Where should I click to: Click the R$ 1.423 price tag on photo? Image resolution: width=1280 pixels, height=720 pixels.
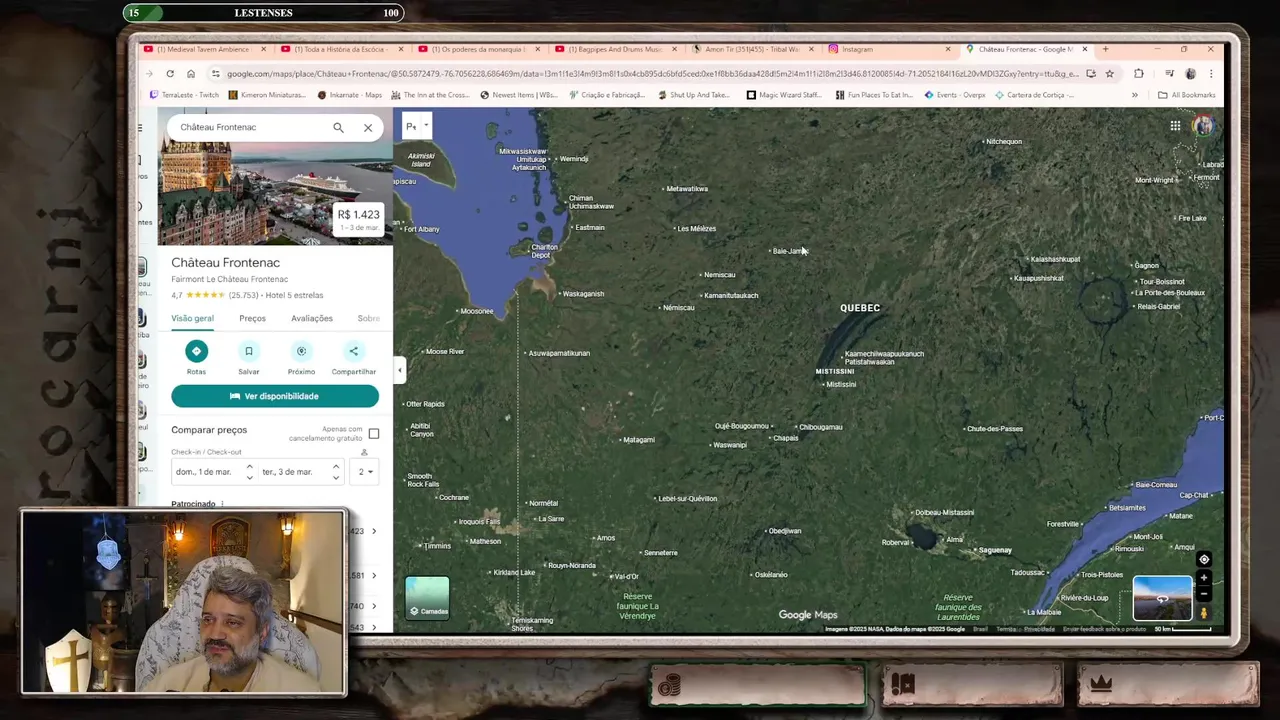pos(358,218)
